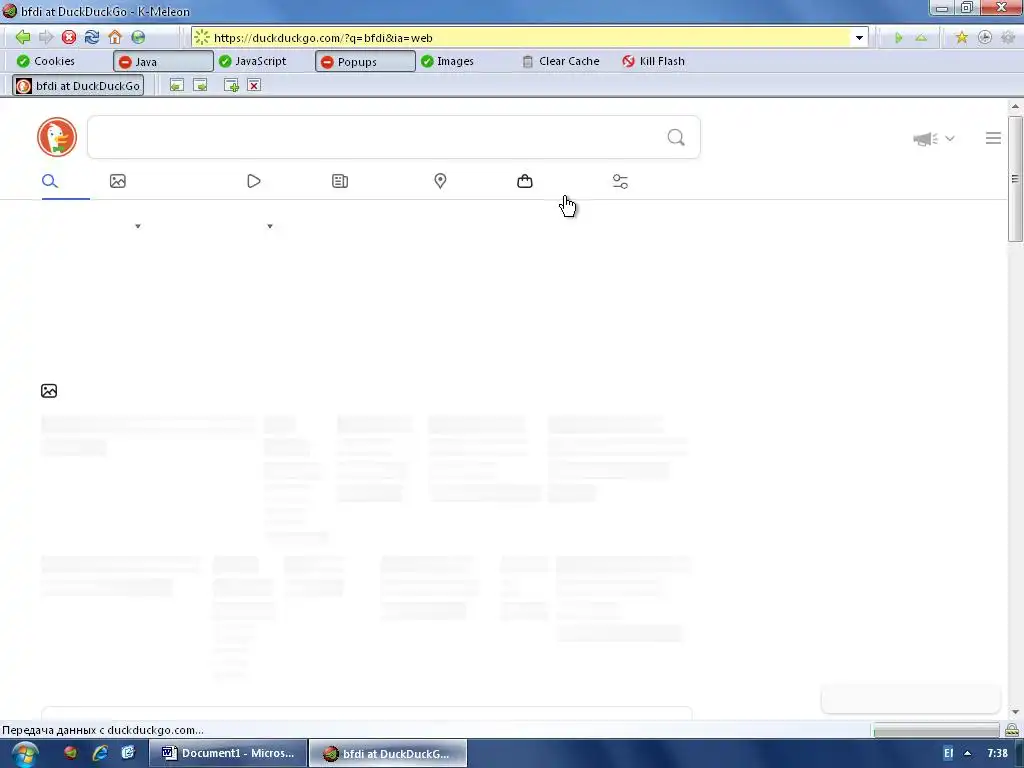
Task: Switch to bfdi at DuckDuckGo taskbar button
Action: tap(388, 754)
